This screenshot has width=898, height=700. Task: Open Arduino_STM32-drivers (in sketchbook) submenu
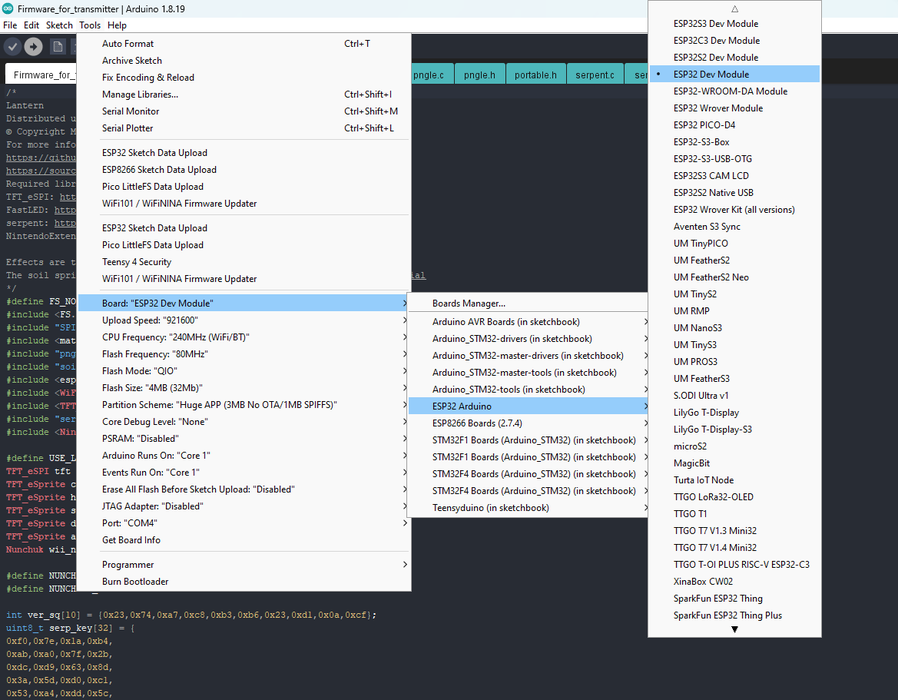[x=528, y=339]
